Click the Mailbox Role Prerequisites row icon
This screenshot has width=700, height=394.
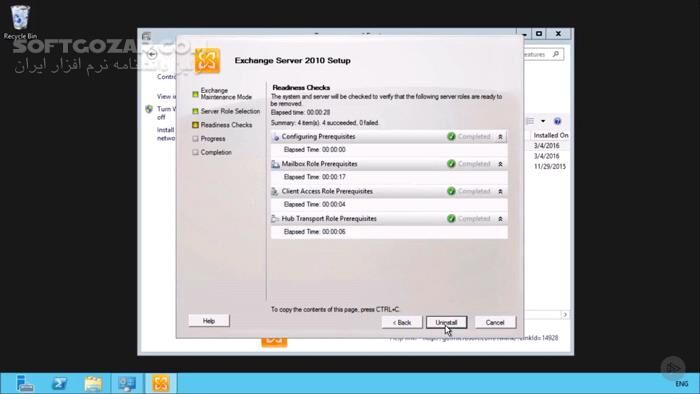point(275,164)
